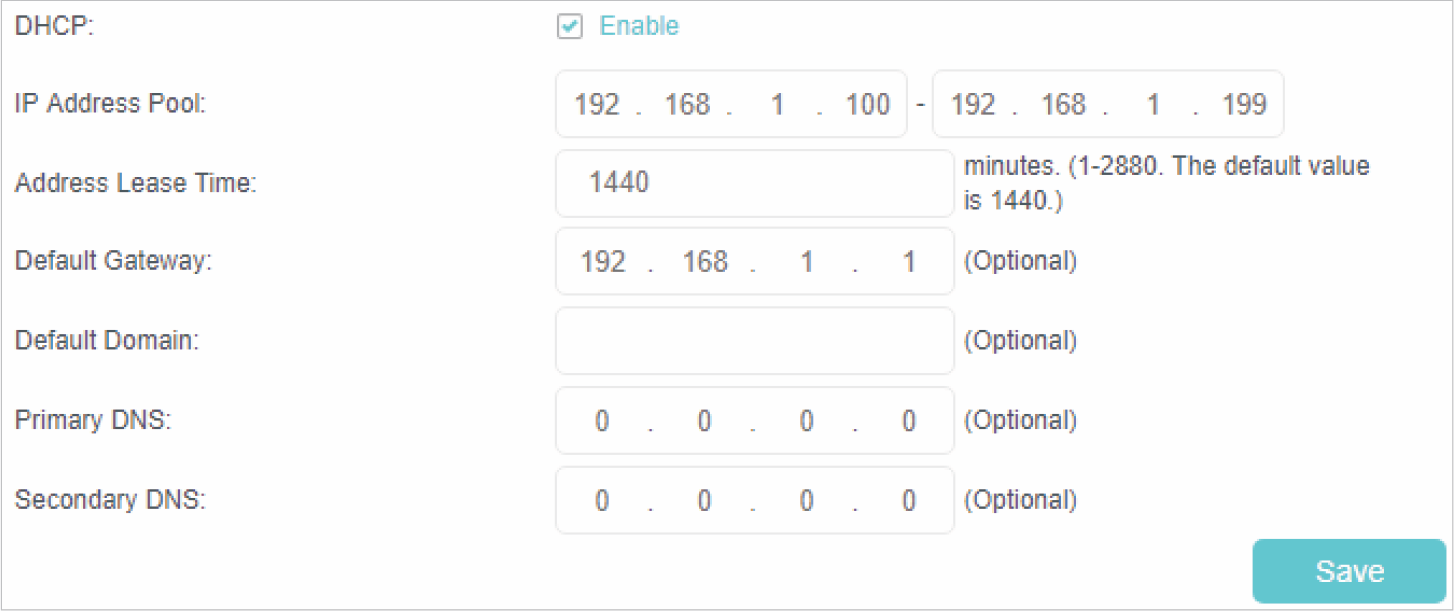Click the Default Gateway first octet 192
This screenshot has height=611, width=1454.
(603, 262)
